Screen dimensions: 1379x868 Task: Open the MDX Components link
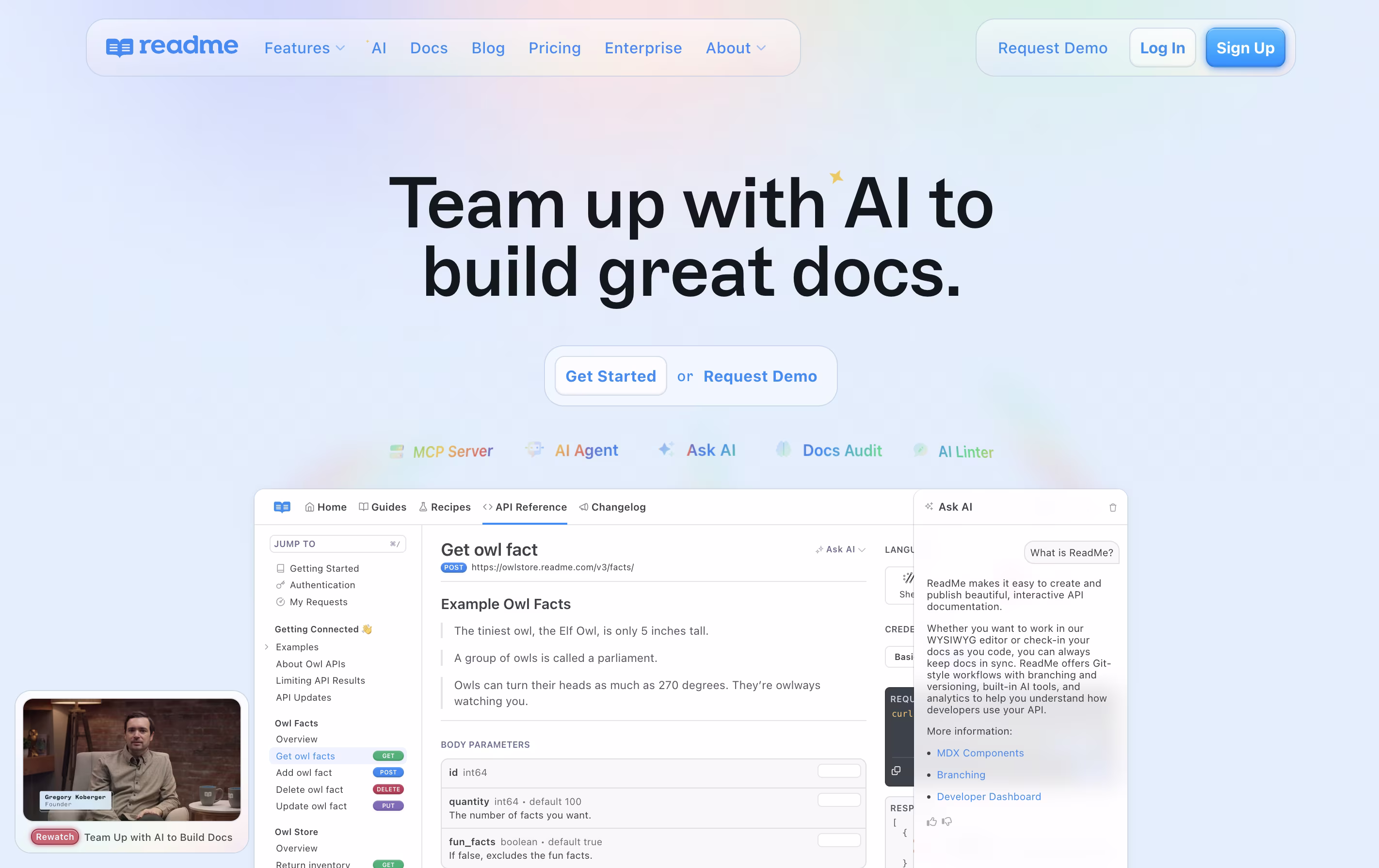[x=980, y=752]
